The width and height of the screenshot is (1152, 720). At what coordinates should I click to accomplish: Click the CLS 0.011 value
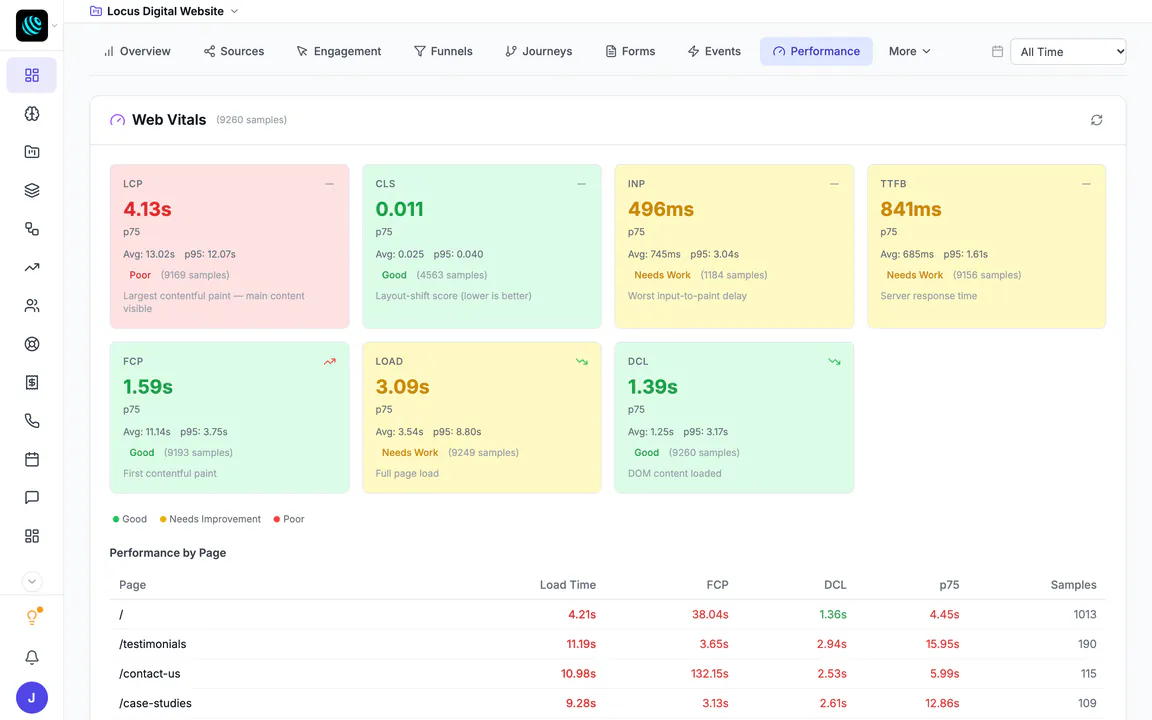tap(399, 209)
